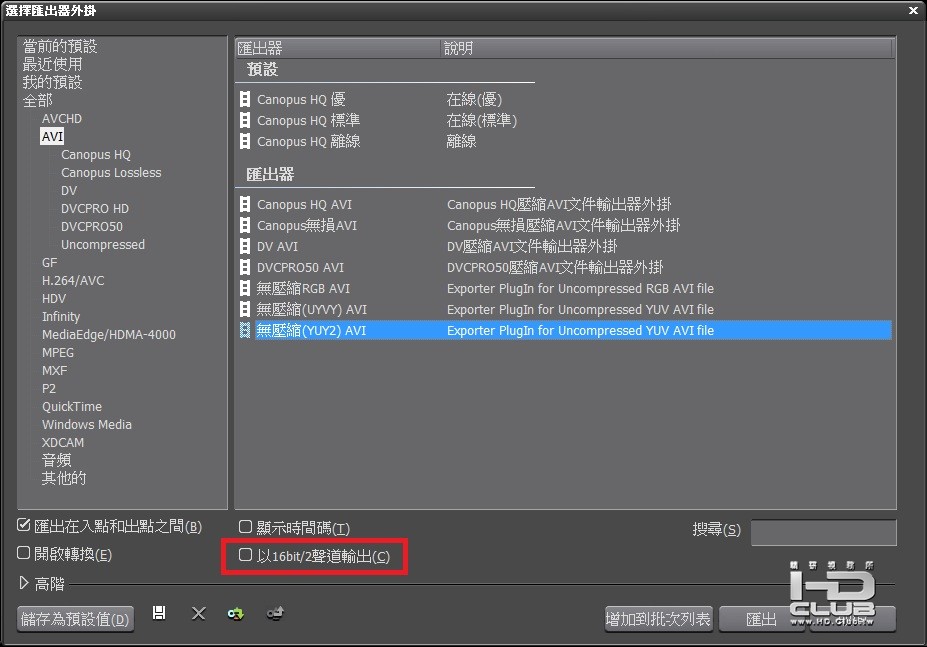This screenshot has height=647, width=927.
Task: Select 當前的預設 in the category tree
Action: click(60, 46)
